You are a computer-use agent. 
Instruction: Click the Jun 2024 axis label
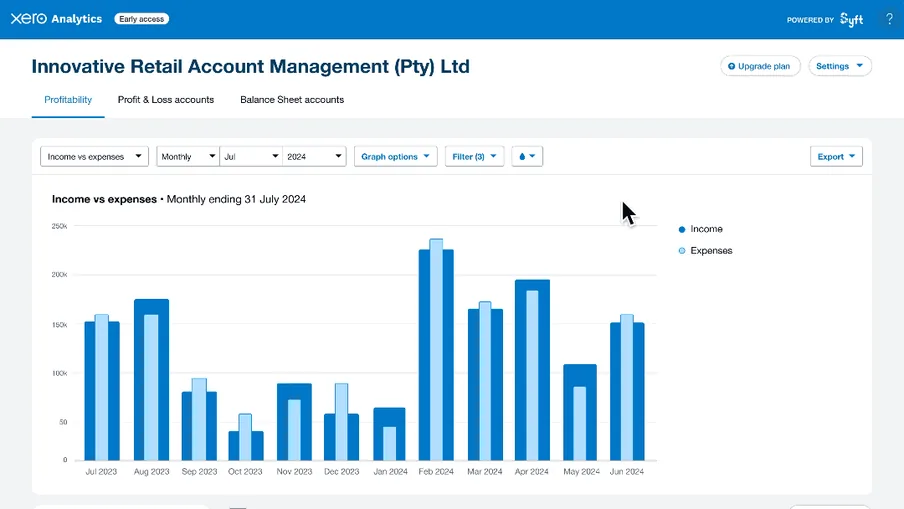627,472
